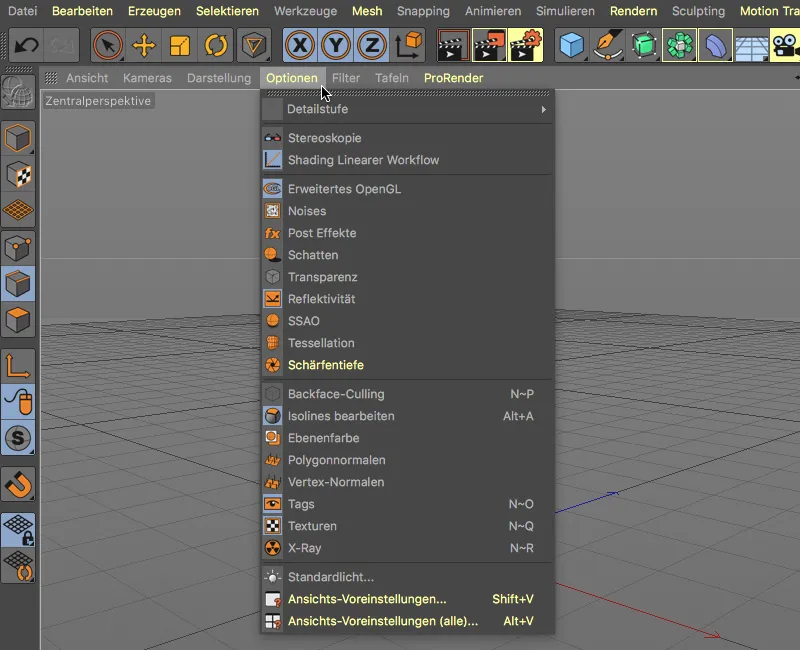Toggle Z axis lock
Screen dimensions: 800x650
coord(371,45)
